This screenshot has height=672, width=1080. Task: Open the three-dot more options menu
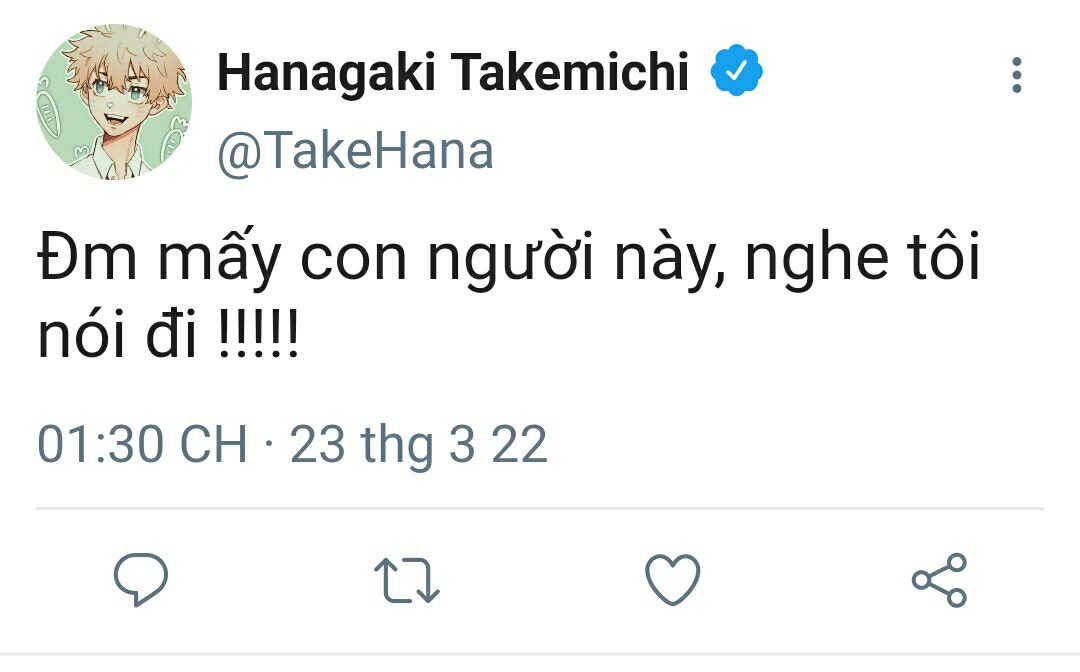point(1016,76)
